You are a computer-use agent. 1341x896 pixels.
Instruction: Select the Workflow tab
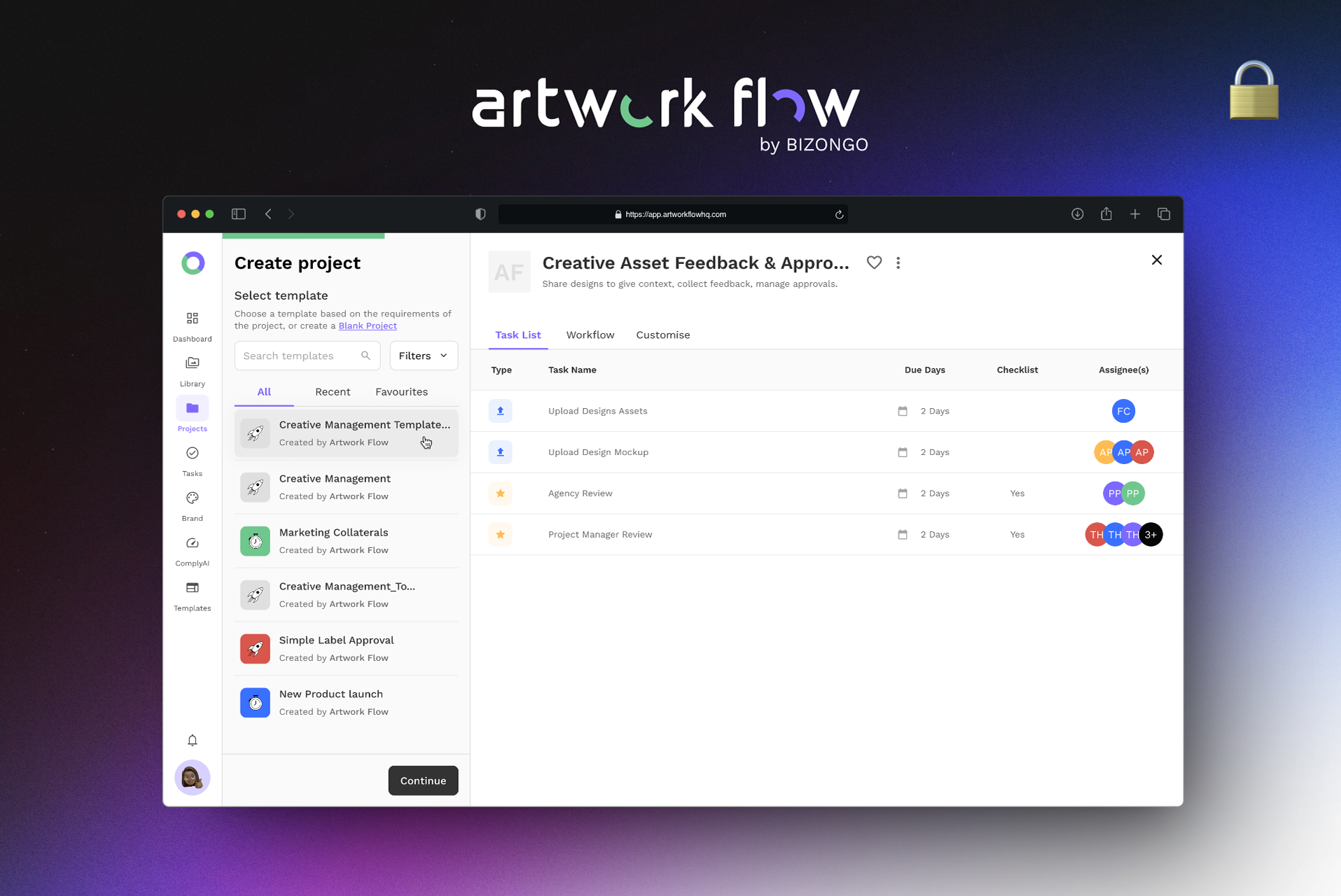tap(590, 335)
